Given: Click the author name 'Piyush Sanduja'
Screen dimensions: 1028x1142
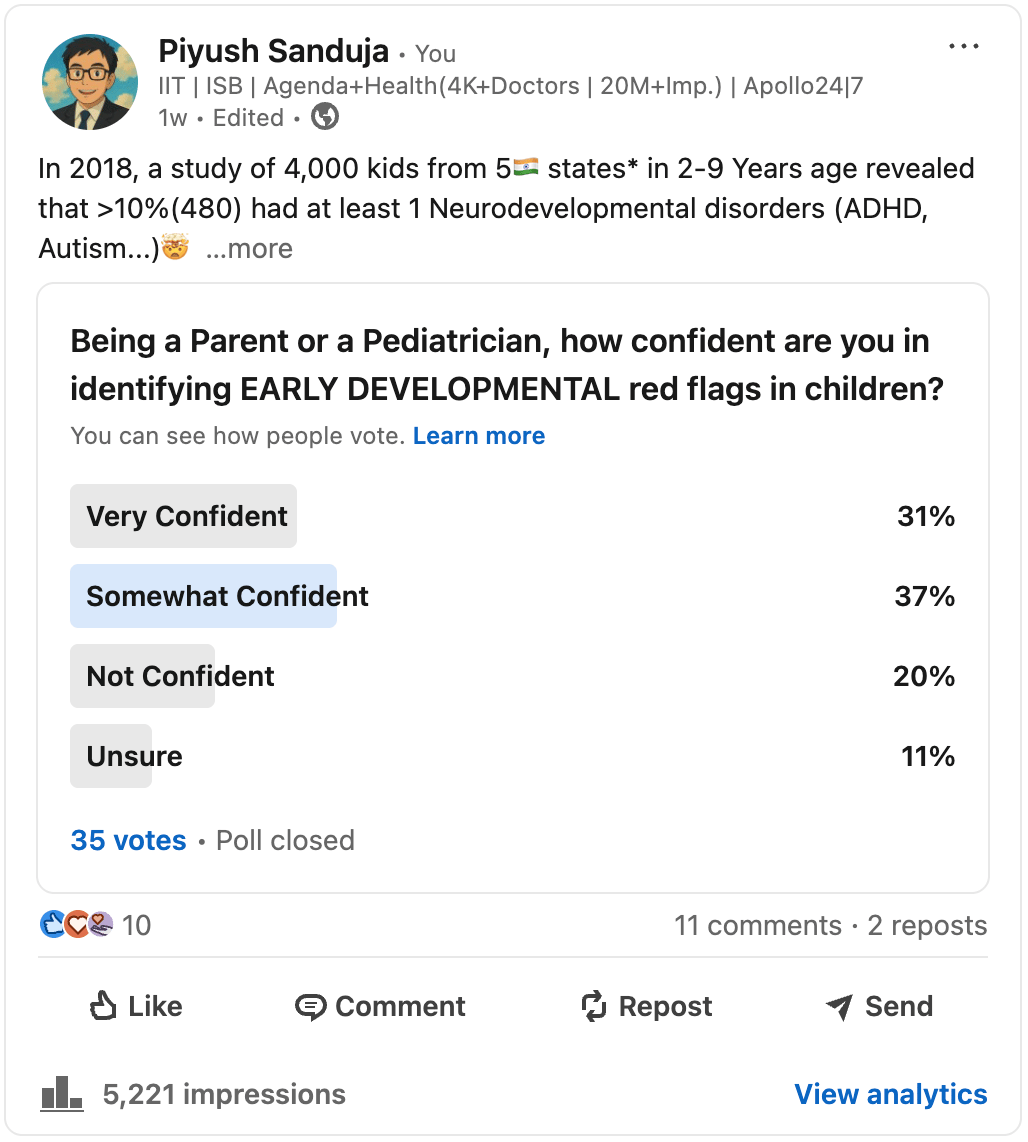Looking at the screenshot, I should click(x=273, y=50).
